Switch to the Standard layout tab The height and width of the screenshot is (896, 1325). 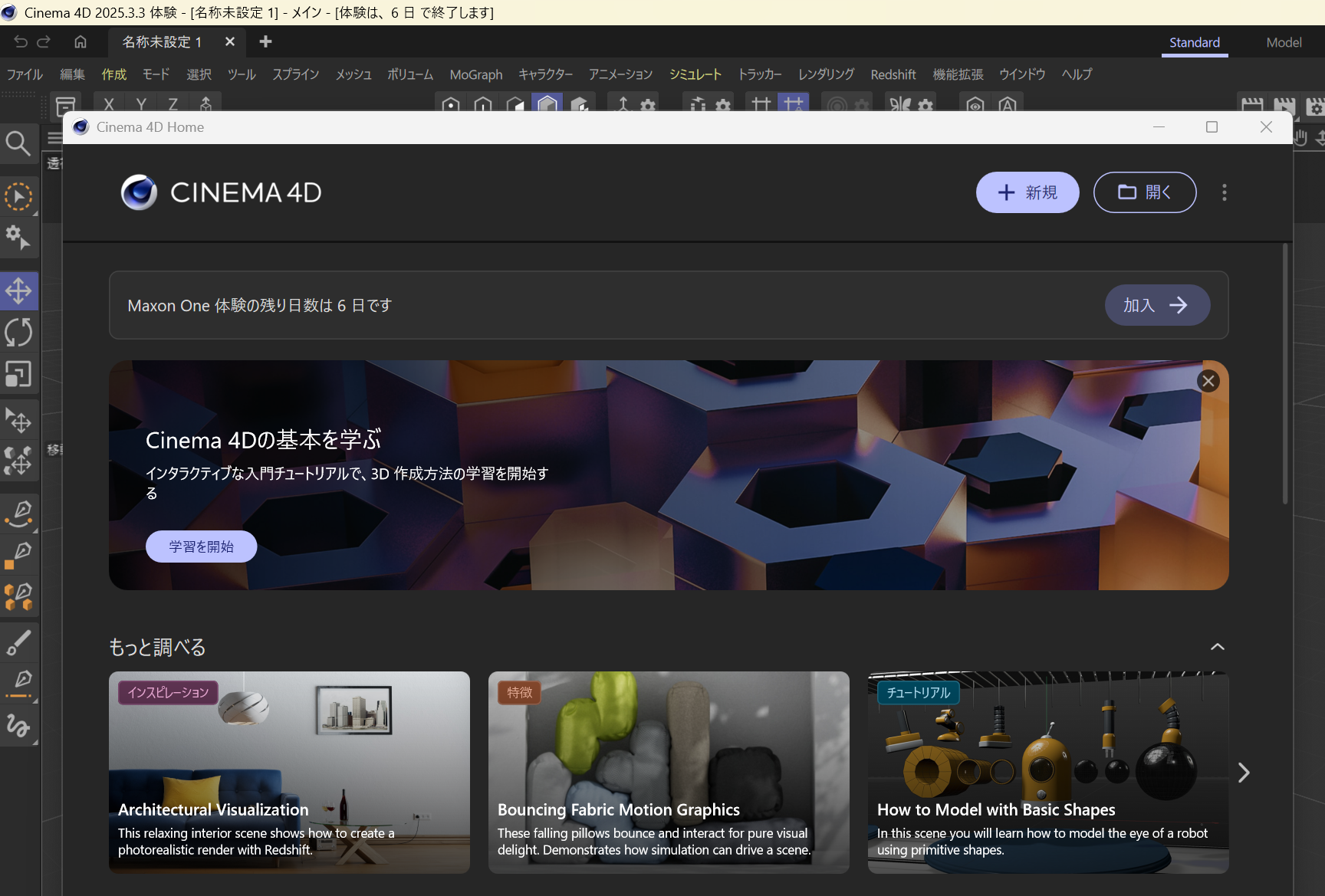point(1195,43)
